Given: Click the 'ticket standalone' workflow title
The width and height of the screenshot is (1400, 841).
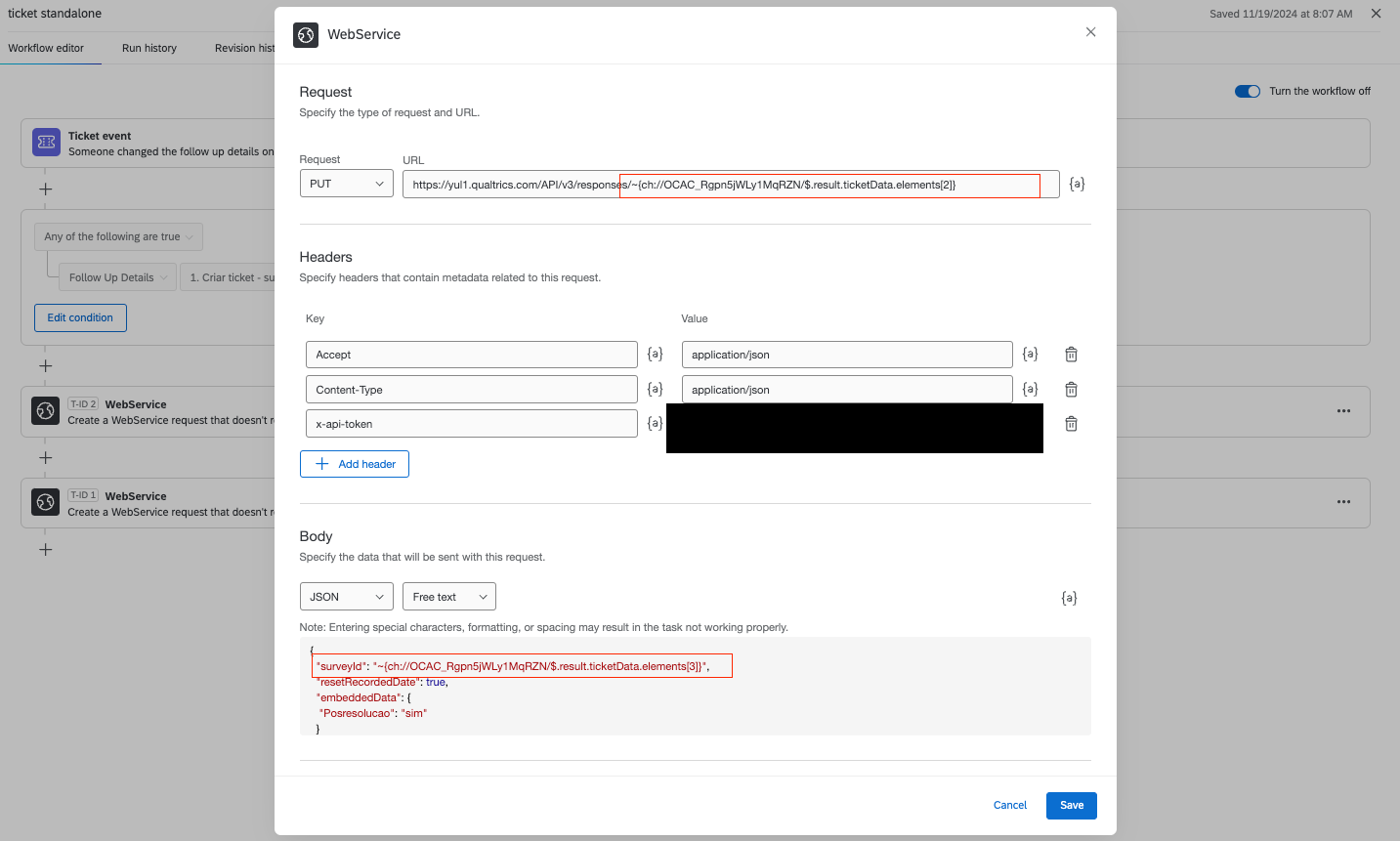Looking at the screenshot, I should 55,14.
